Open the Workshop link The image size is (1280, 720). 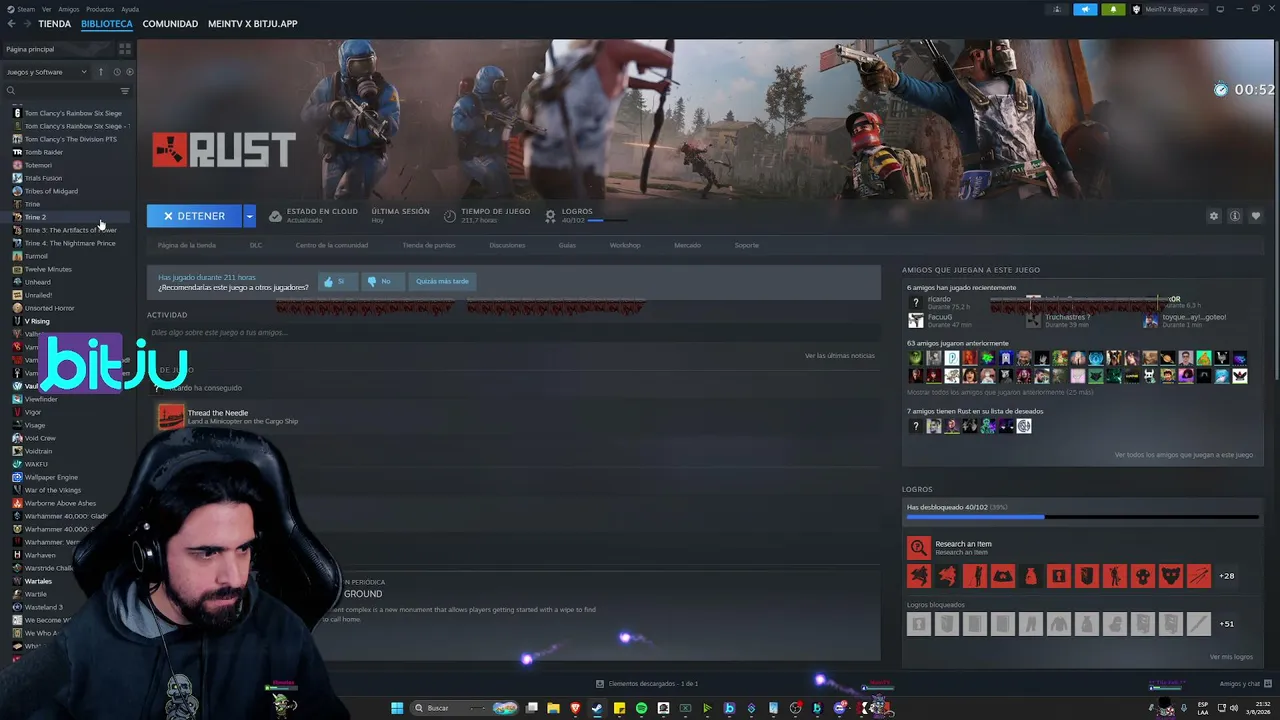pos(625,245)
